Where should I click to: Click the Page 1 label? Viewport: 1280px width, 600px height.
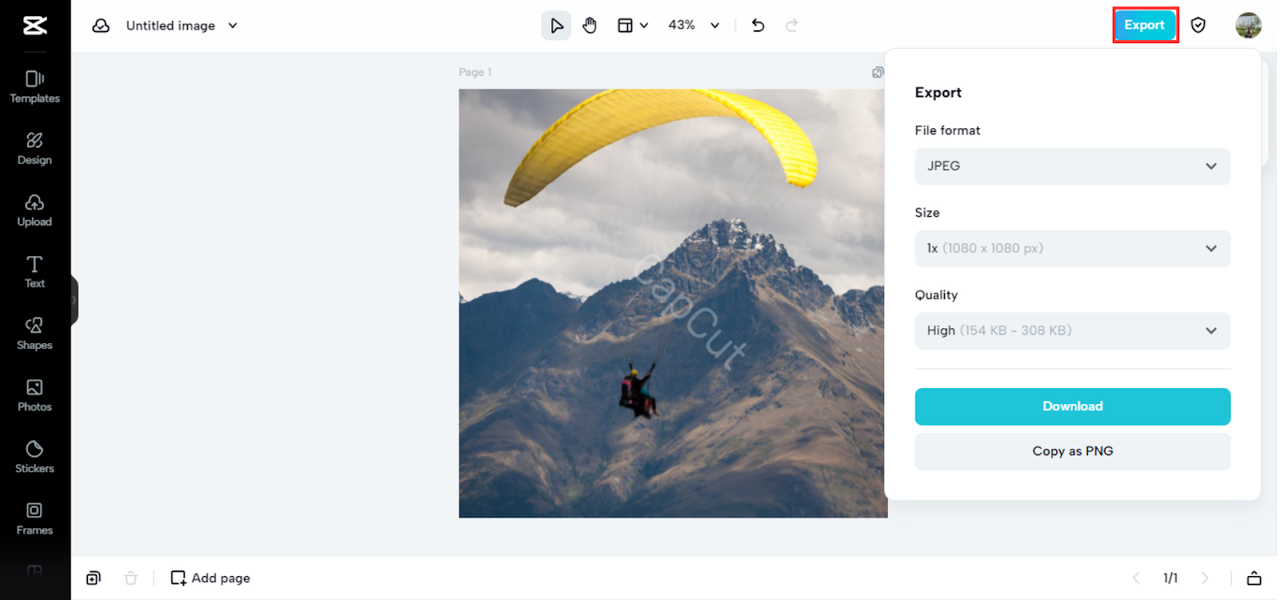(475, 72)
